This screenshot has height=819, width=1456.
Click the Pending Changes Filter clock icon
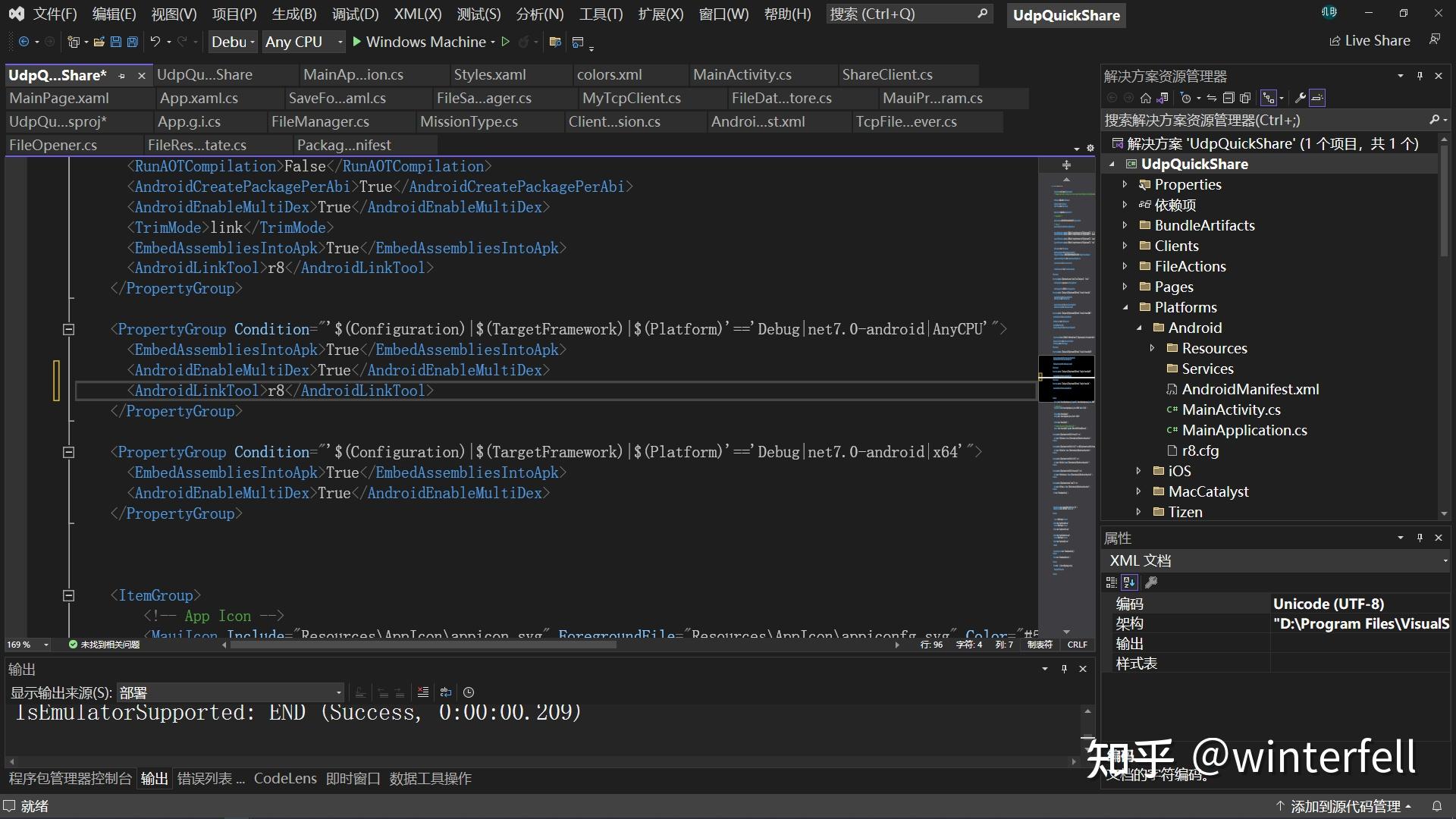point(1185,98)
